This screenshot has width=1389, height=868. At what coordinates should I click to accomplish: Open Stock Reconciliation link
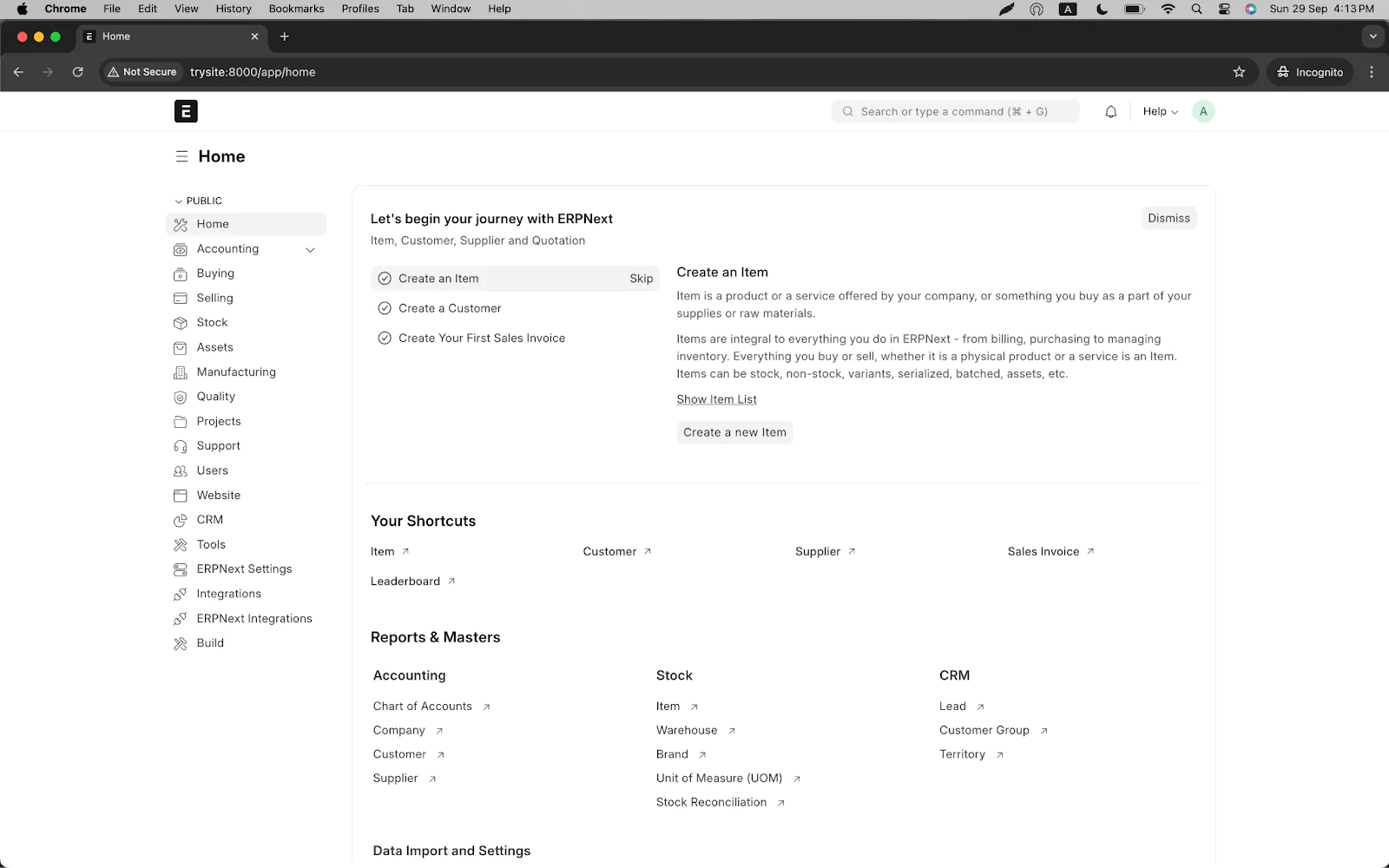click(720, 803)
